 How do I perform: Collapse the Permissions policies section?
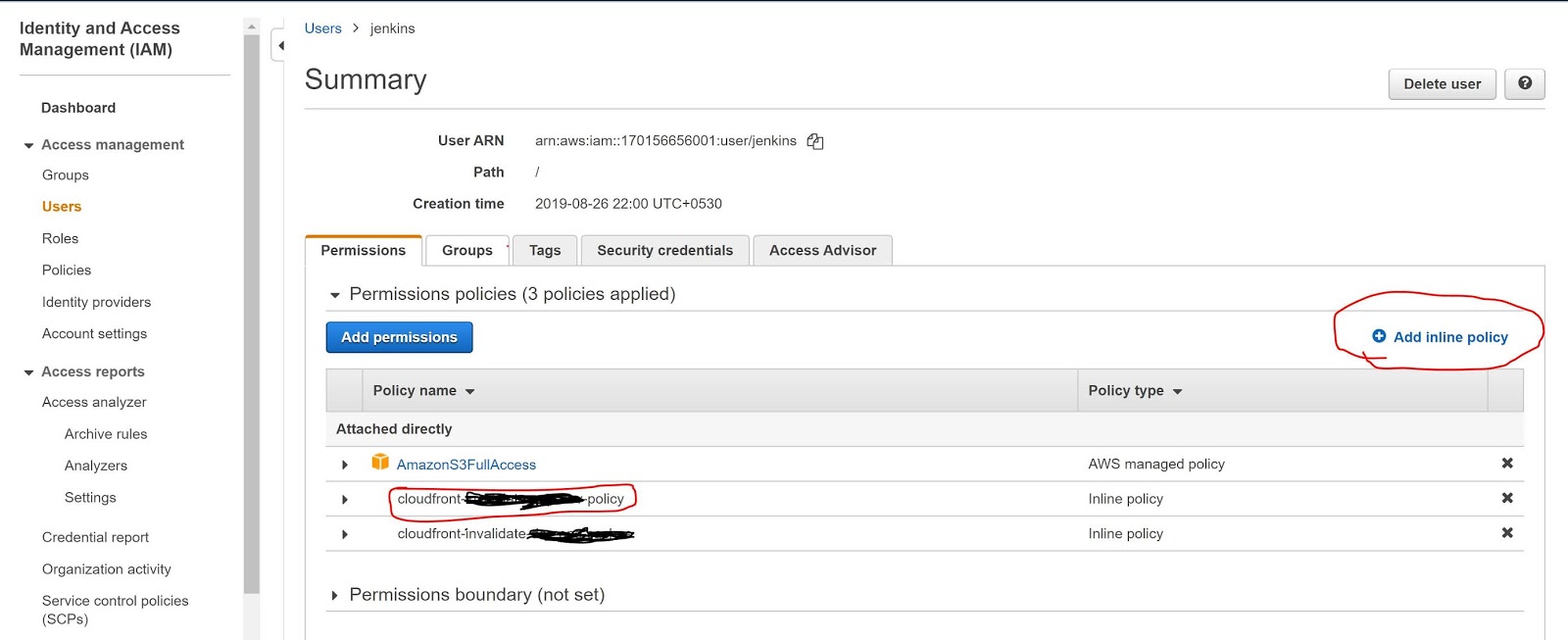pyautogui.click(x=335, y=295)
